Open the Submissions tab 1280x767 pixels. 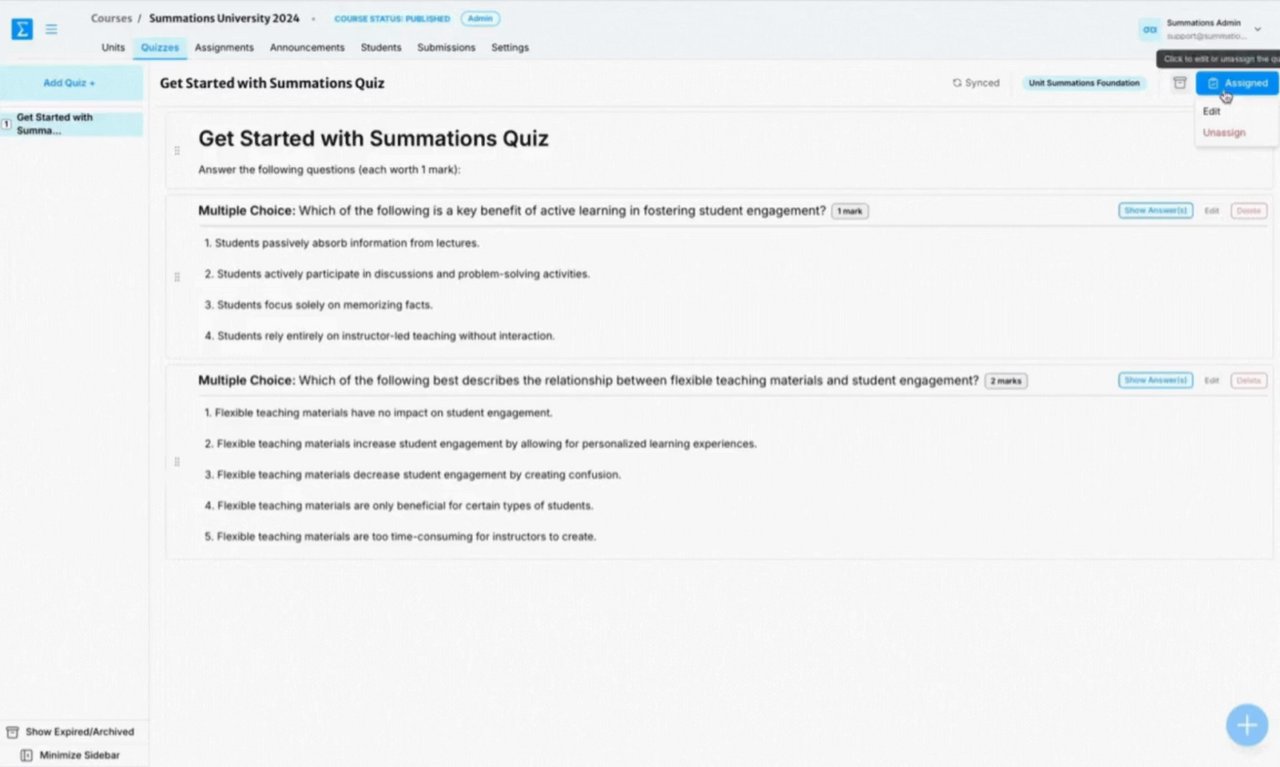tap(446, 47)
